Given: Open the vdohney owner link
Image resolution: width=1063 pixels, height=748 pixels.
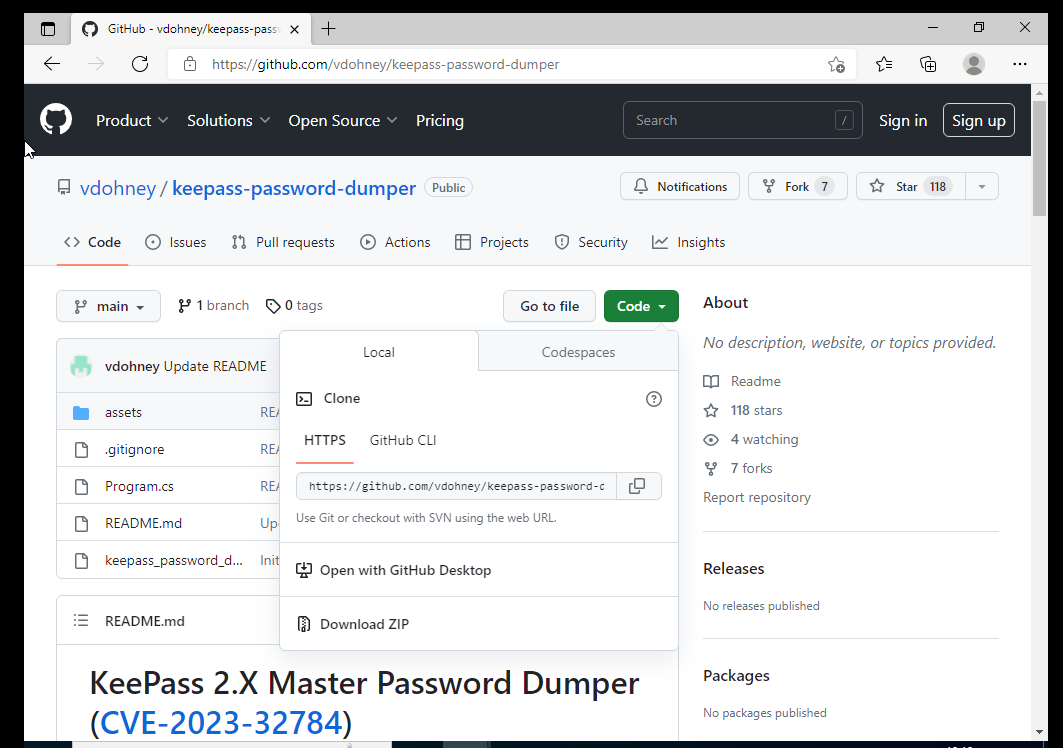Looking at the screenshot, I should point(118,188).
